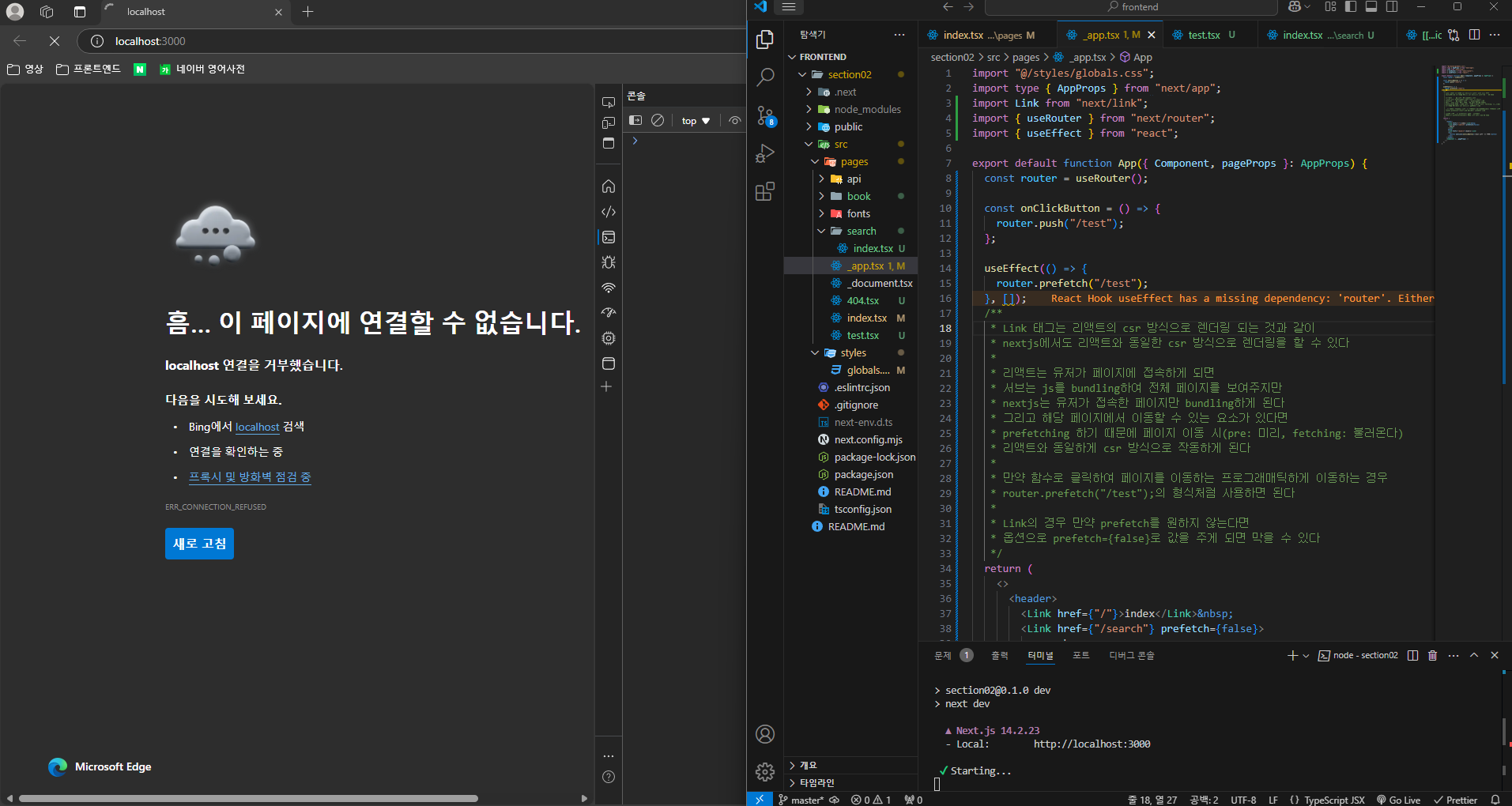The width and height of the screenshot is (1512, 806).
Task: Kill the terminal with trash icon
Action: pos(1432,655)
